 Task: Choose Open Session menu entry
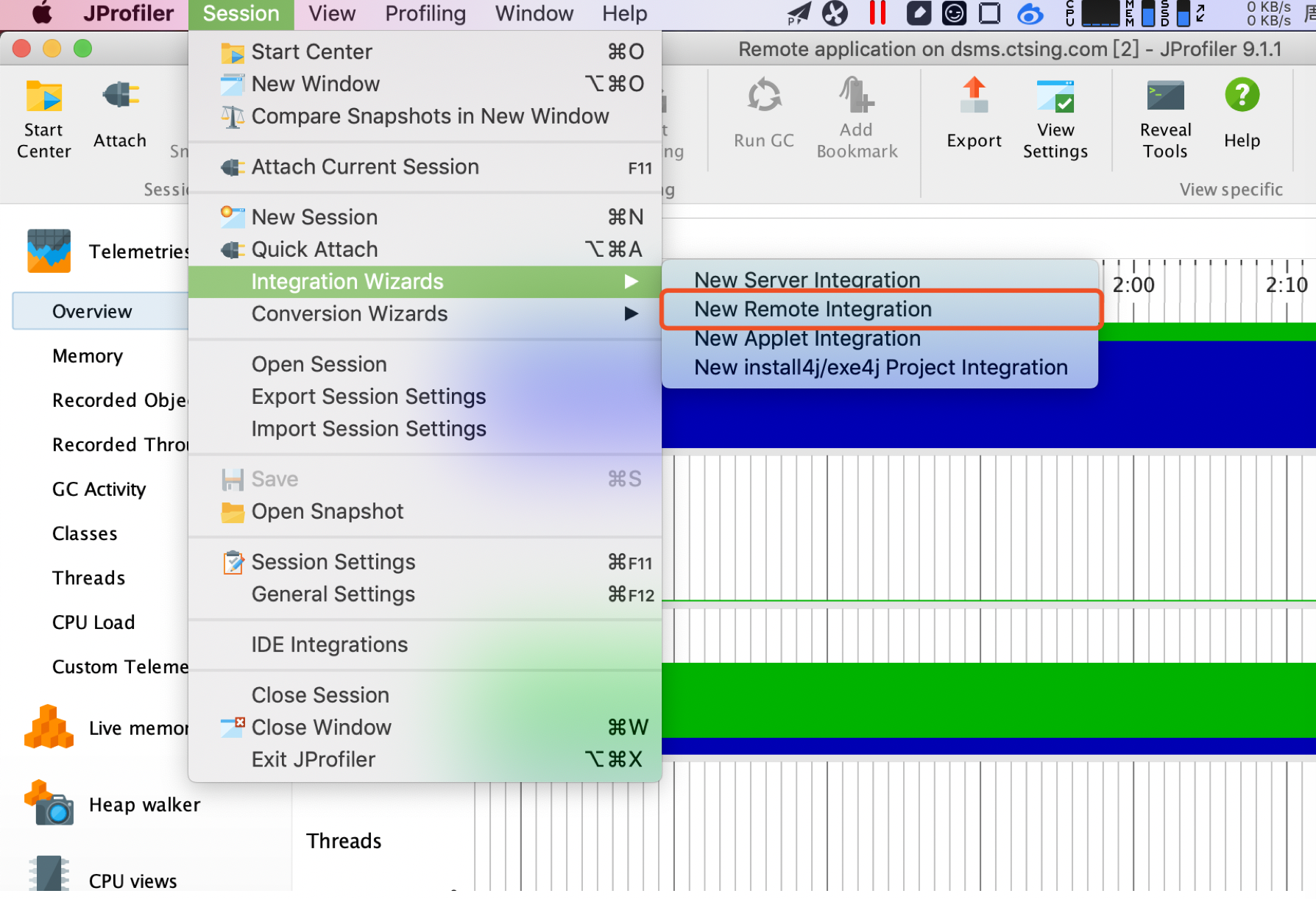[x=425, y=364]
